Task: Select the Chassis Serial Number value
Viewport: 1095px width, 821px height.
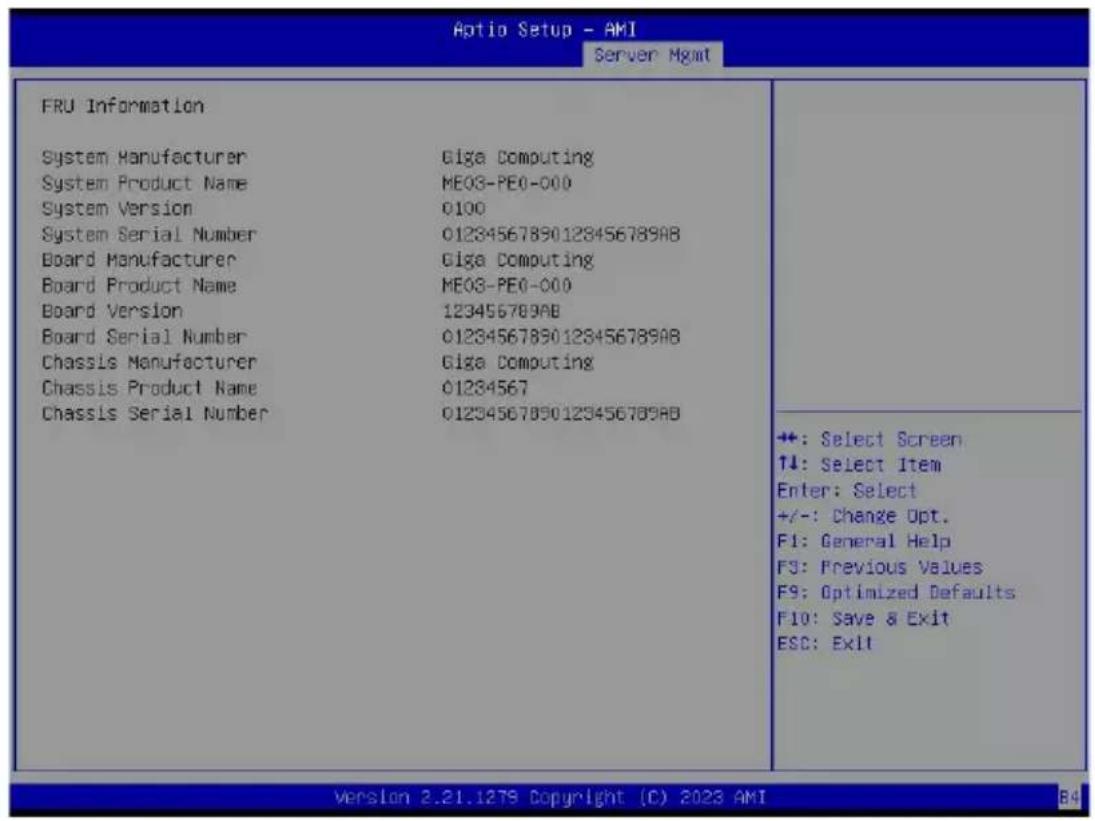Action: tap(561, 413)
